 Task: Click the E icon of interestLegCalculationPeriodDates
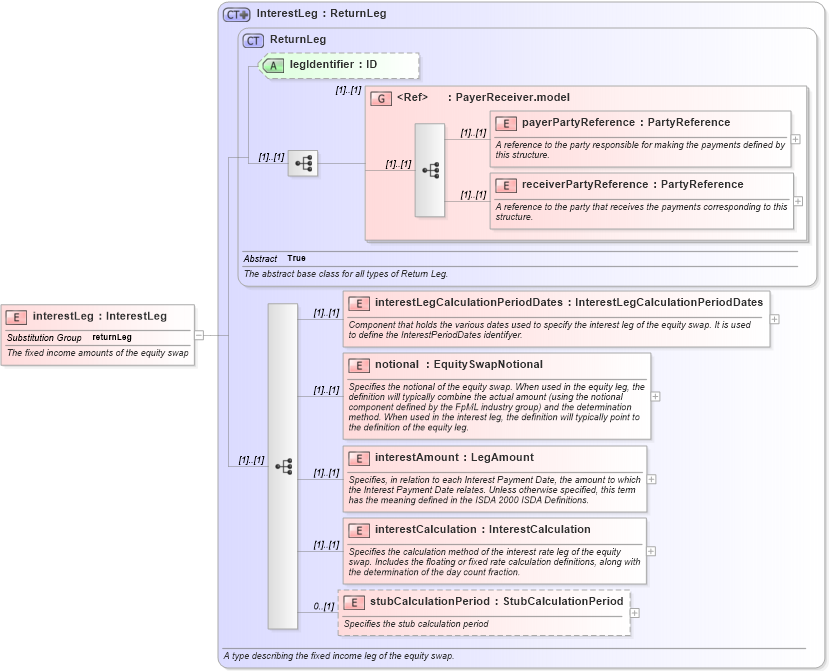tap(359, 303)
